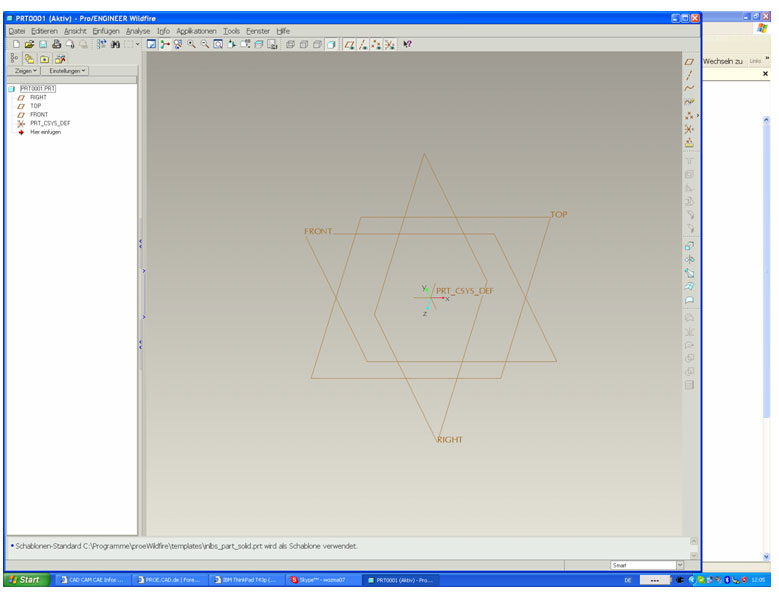Open context-sensitive help icon

point(407,44)
